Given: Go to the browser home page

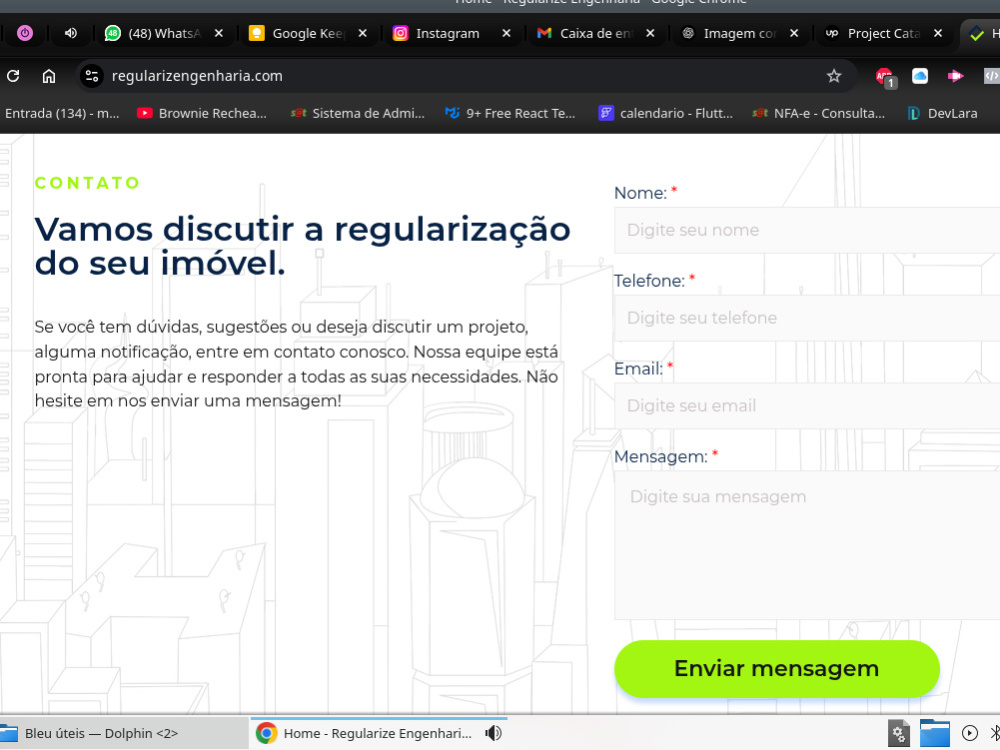Looking at the screenshot, I should coord(48,76).
